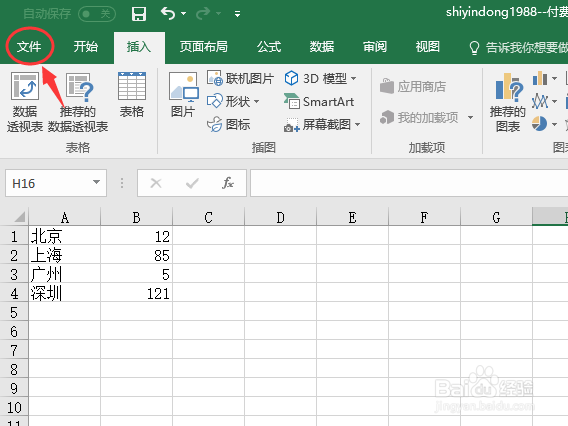Switch to the View (视图) tab
The image size is (568, 426).
[x=428, y=47]
